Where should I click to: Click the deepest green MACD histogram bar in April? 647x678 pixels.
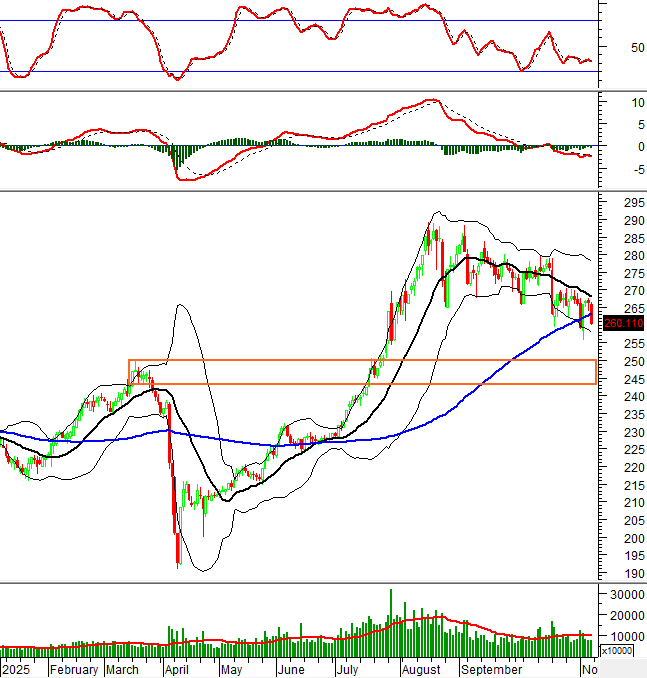(174, 160)
